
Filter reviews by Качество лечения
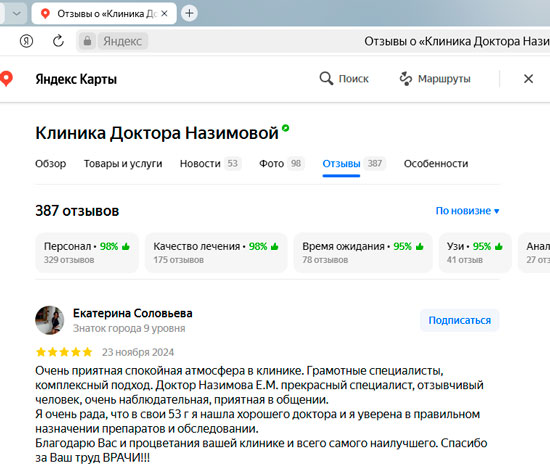216,253
